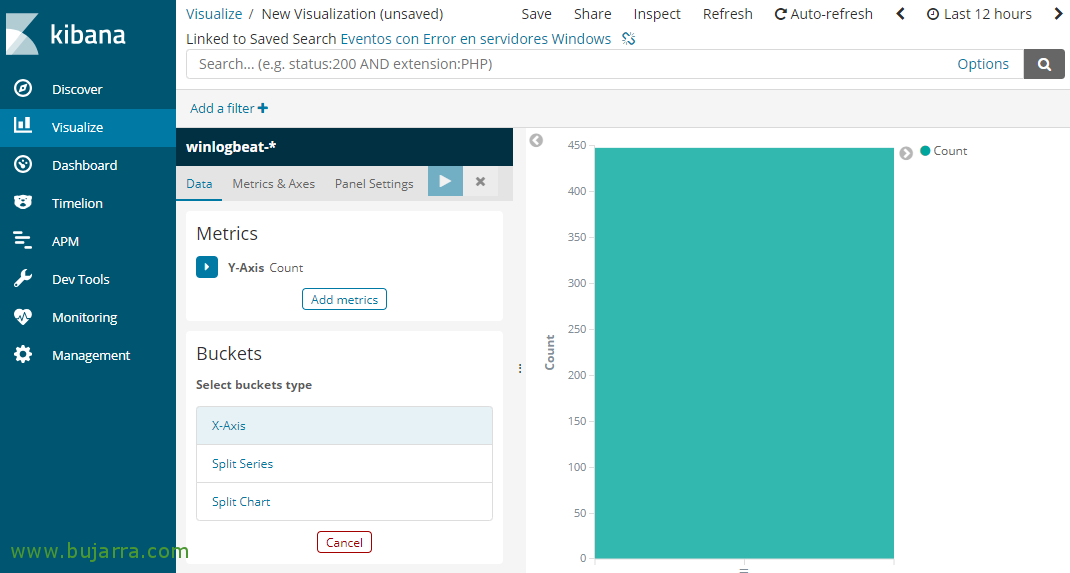Open Management gear icon
1070x573 pixels.
coord(23,355)
